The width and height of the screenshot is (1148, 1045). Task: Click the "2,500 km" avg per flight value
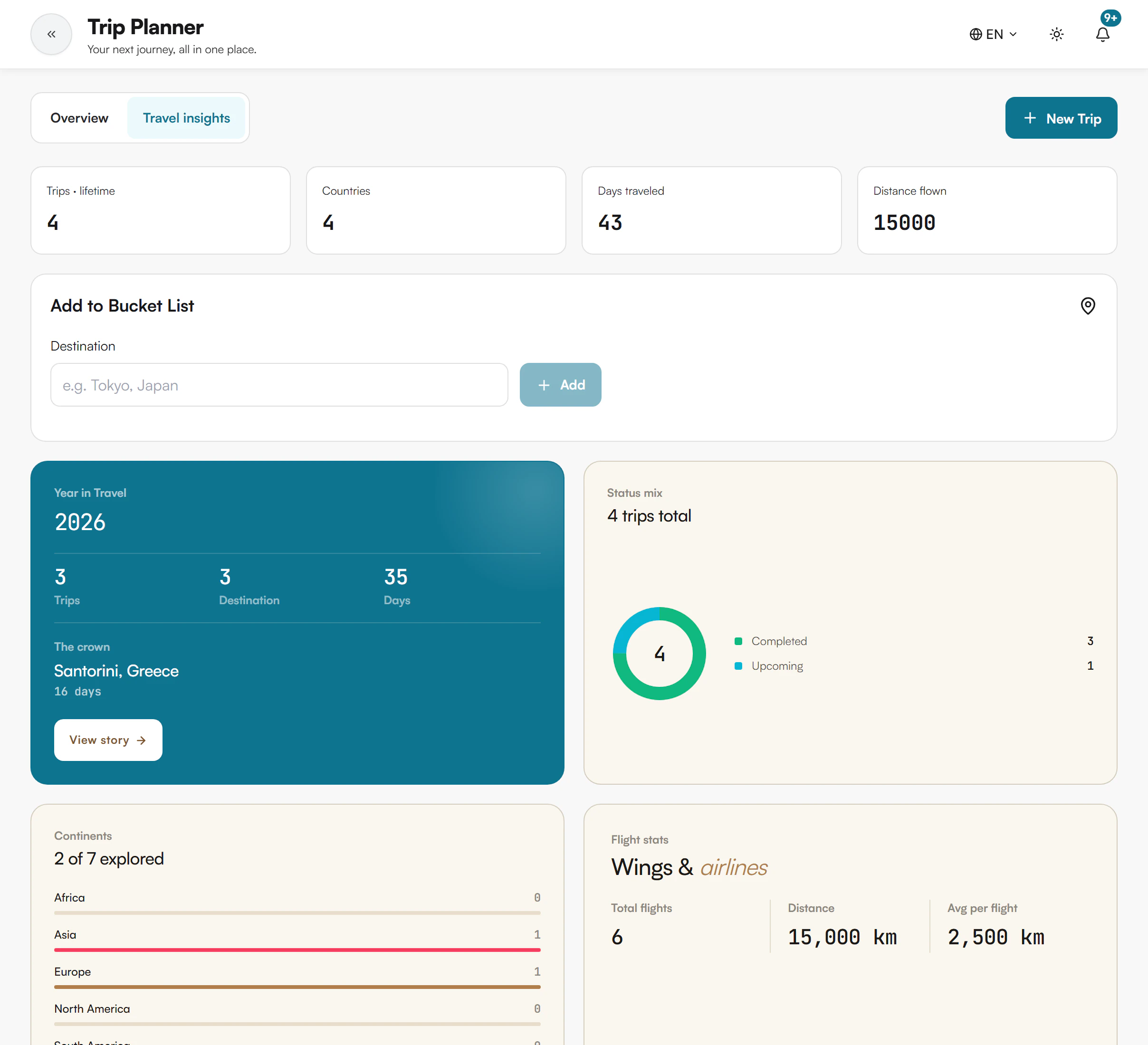click(996, 937)
